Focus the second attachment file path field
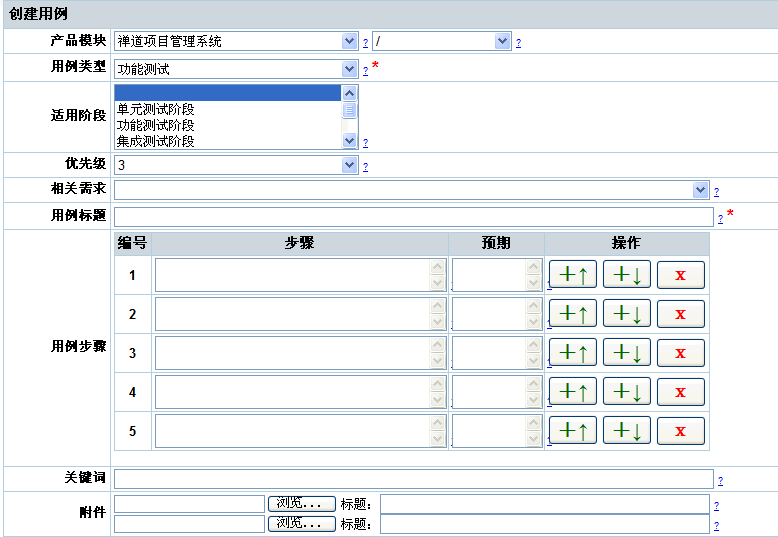Screen dimensions: 778x537 point(190,524)
